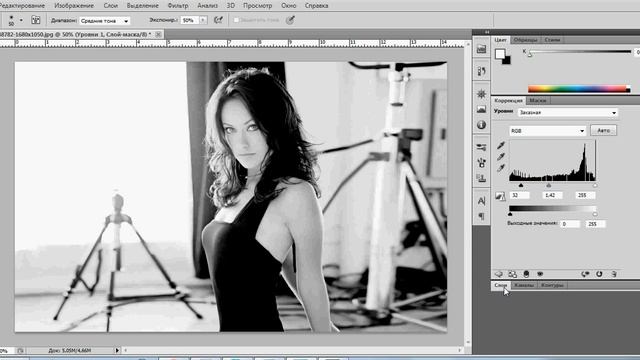Open the Brushes panel icon in the dock
Viewport: 640px width, 360px height.
click(x=482, y=163)
